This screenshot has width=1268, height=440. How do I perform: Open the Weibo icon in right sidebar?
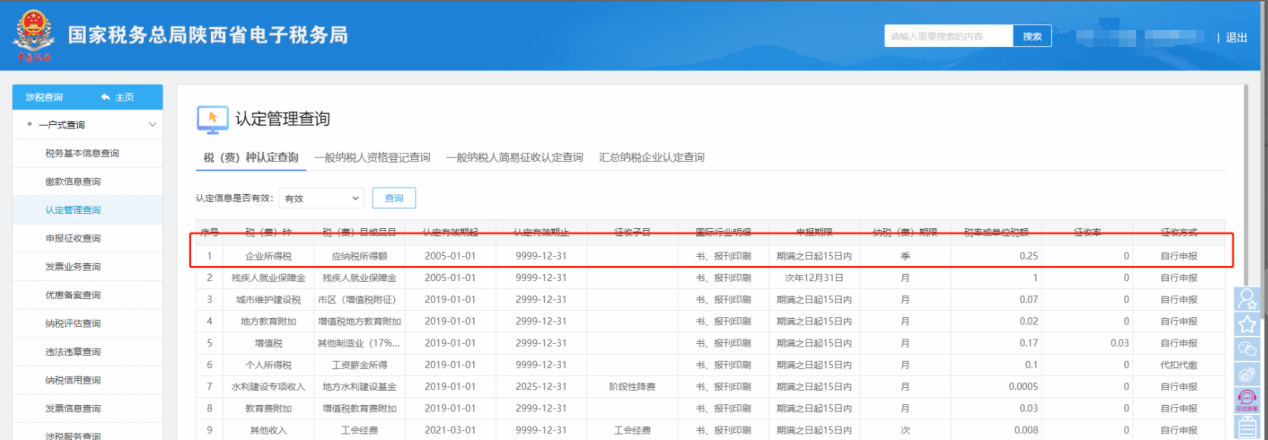click(x=1246, y=373)
